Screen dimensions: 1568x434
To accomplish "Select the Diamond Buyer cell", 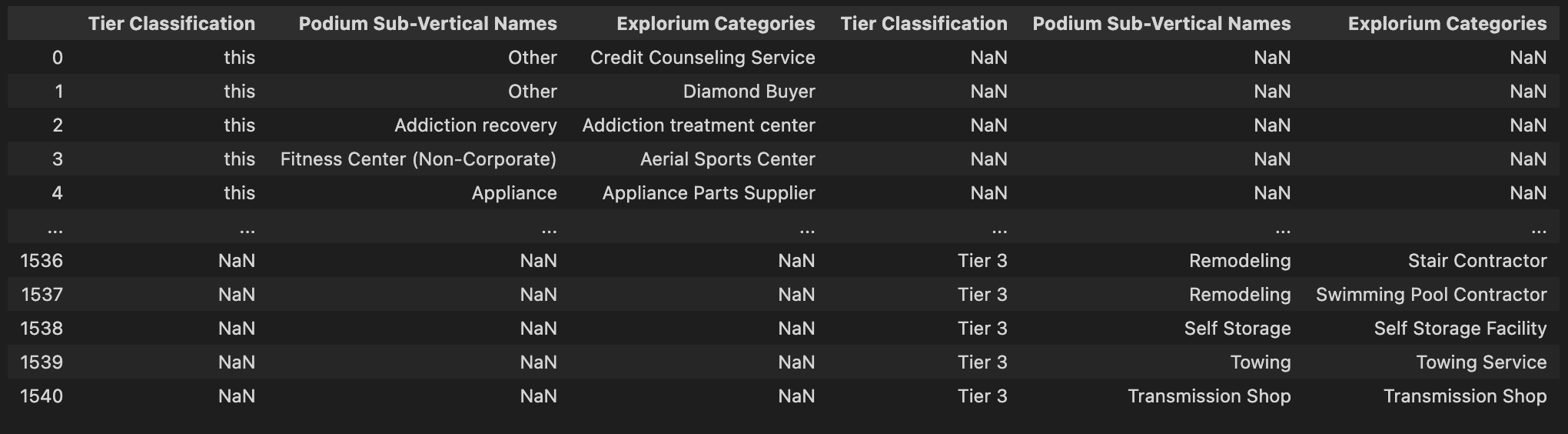I will 749,92.
